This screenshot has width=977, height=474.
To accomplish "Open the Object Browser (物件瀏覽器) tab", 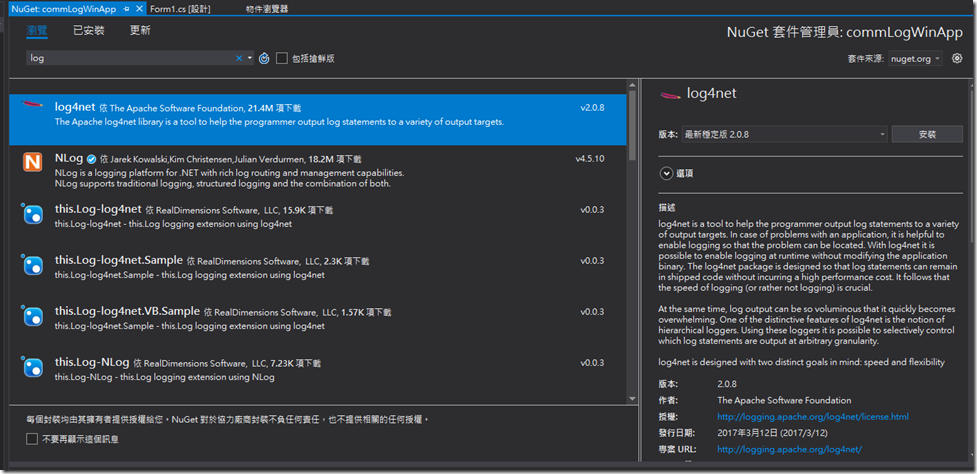I will pyautogui.click(x=267, y=9).
